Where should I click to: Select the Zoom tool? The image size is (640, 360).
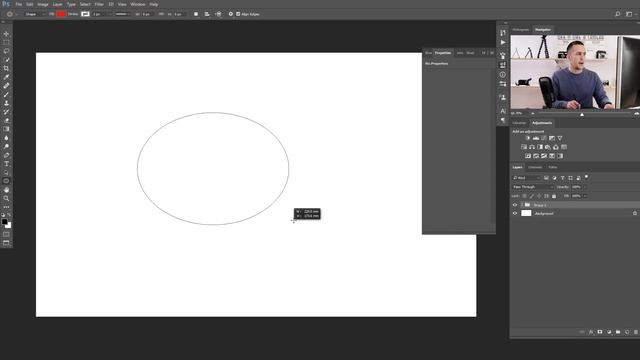pyautogui.click(x=6, y=198)
